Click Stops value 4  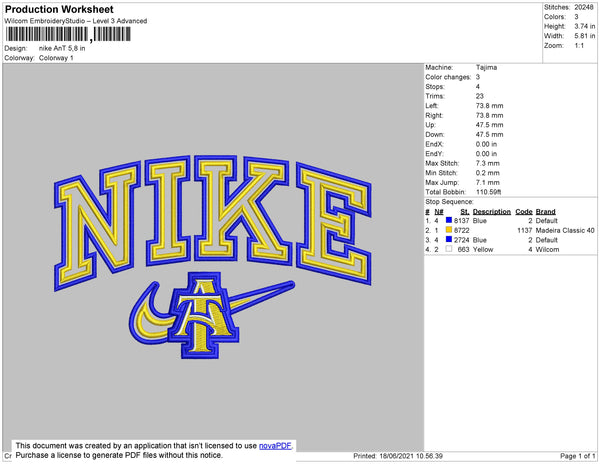click(478, 86)
